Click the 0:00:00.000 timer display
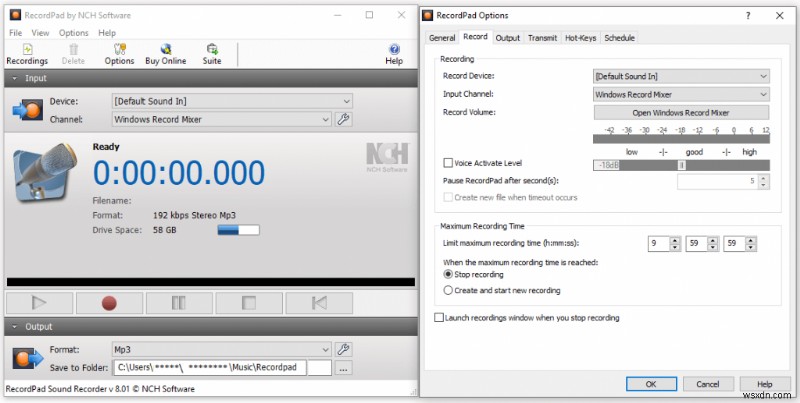Viewport: 800px width, 403px height. 179,172
